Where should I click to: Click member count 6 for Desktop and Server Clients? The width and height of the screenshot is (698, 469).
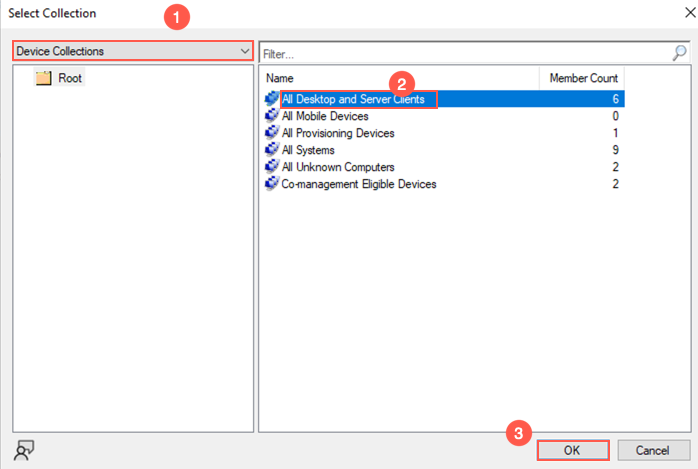[x=615, y=99]
